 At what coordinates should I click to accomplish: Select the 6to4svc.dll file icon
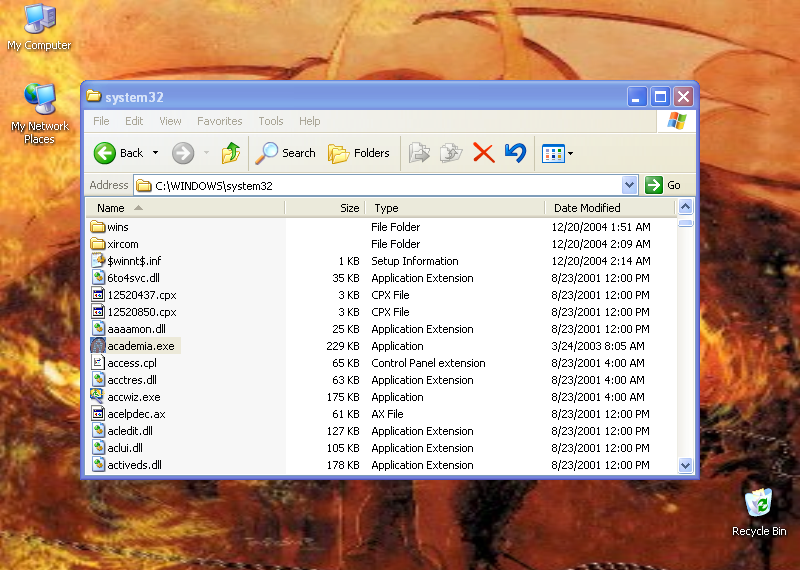point(97,278)
